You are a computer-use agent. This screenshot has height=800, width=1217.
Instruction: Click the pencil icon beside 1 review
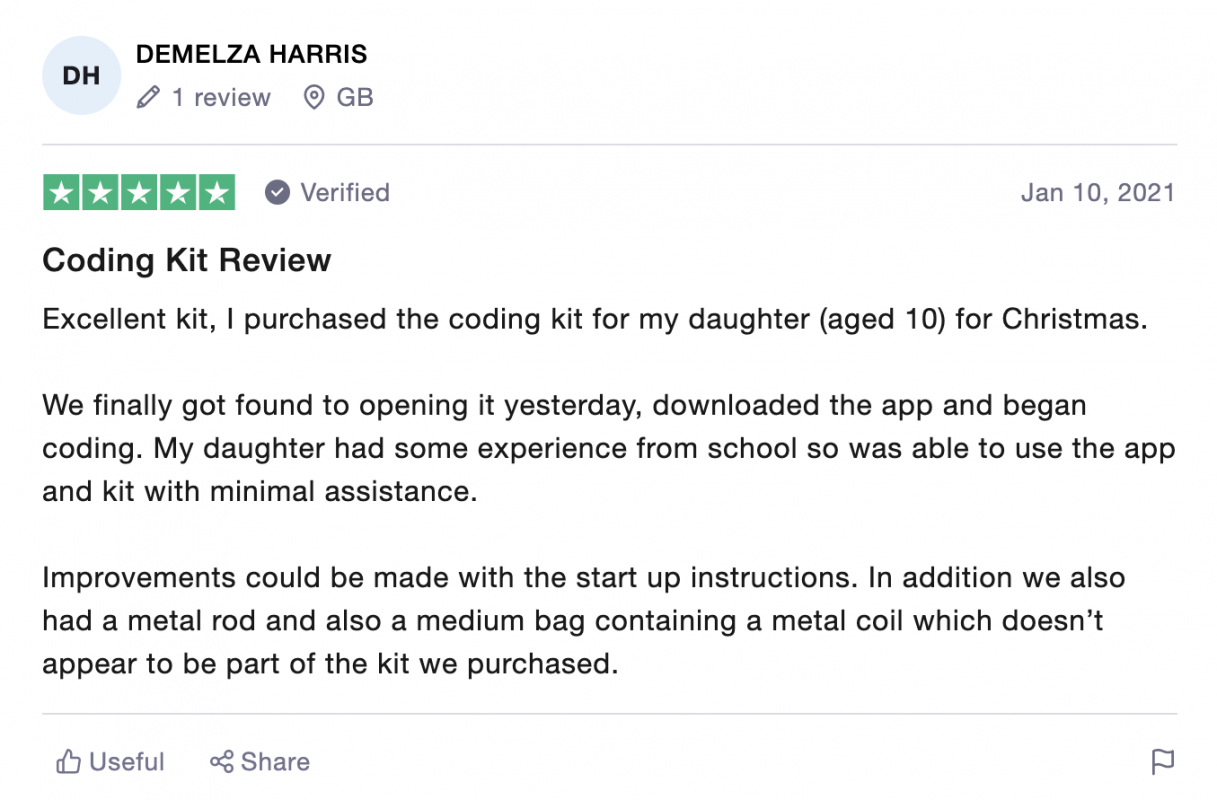tap(149, 98)
